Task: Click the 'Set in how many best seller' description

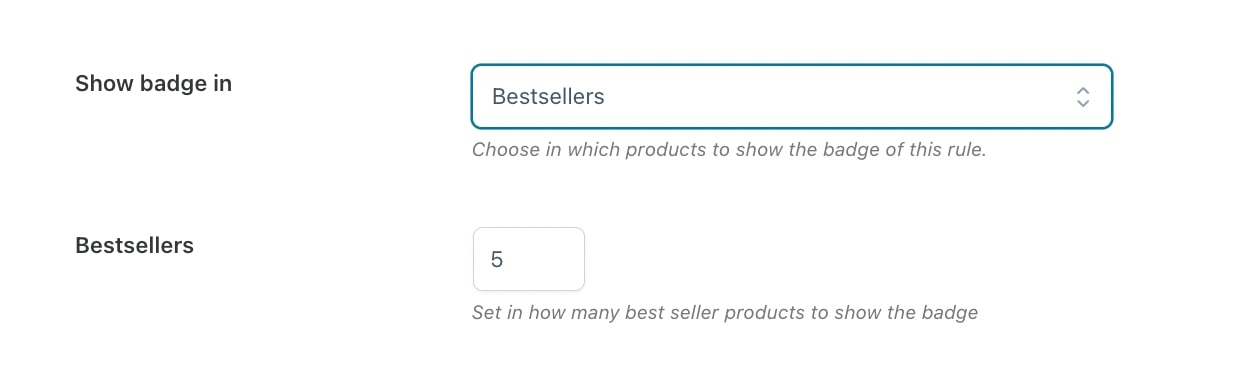Action: coord(725,313)
